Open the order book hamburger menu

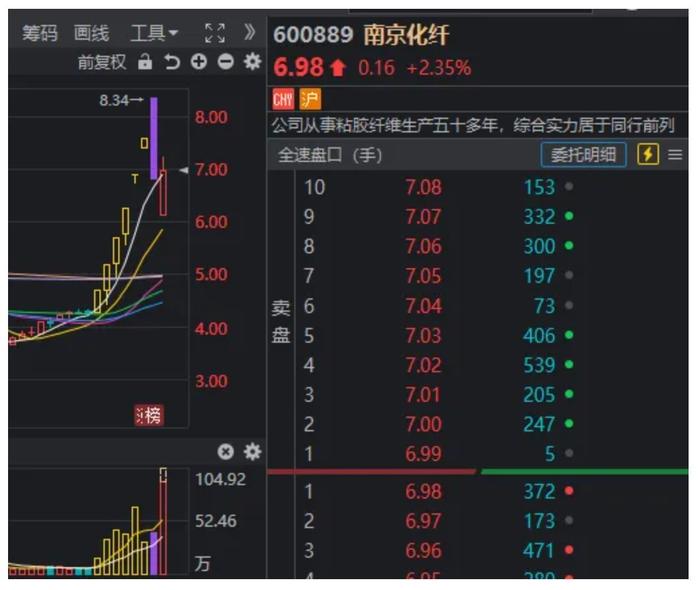coord(675,155)
